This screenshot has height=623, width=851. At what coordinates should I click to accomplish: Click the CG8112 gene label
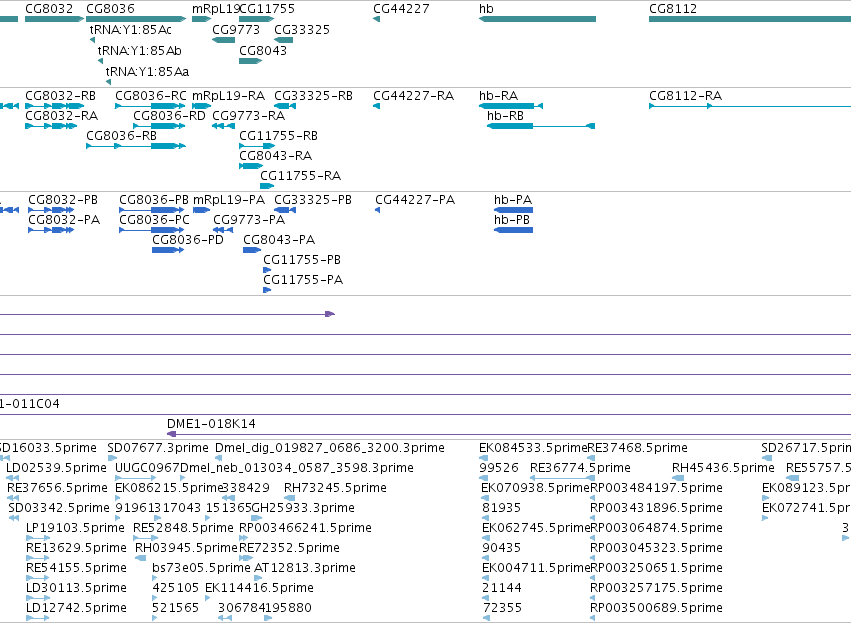[x=673, y=9]
